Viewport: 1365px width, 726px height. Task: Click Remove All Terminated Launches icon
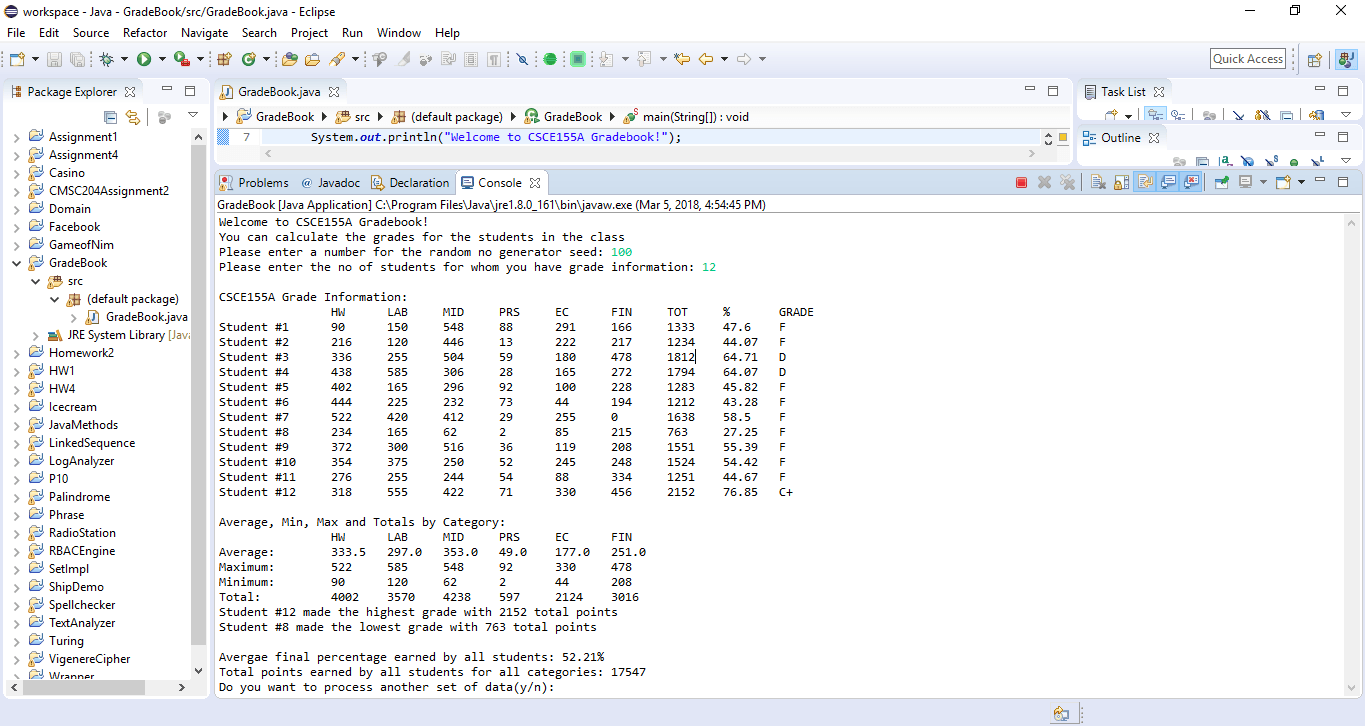coord(1067,182)
